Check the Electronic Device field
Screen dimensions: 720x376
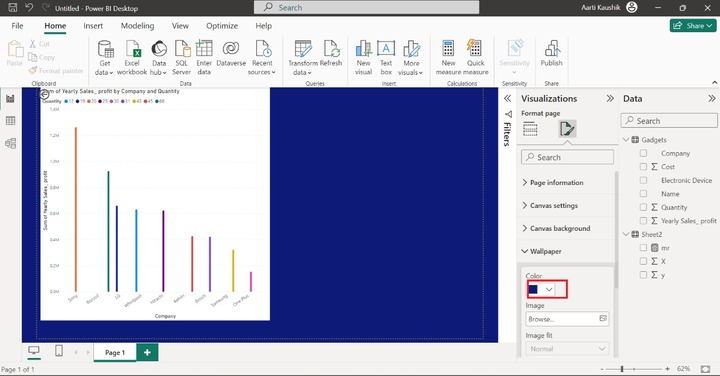[643, 180]
